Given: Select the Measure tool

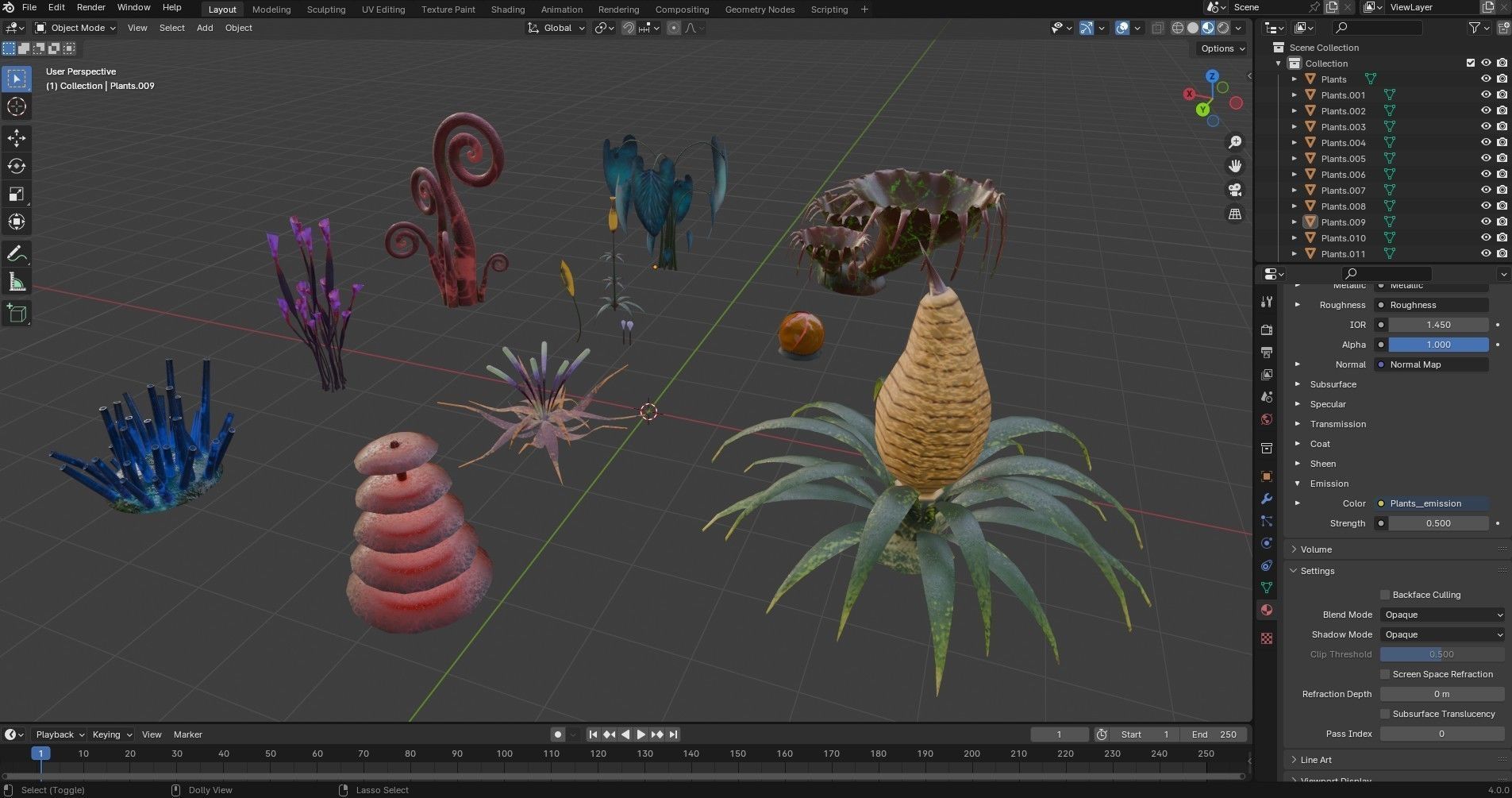Looking at the screenshot, I should pos(17,282).
